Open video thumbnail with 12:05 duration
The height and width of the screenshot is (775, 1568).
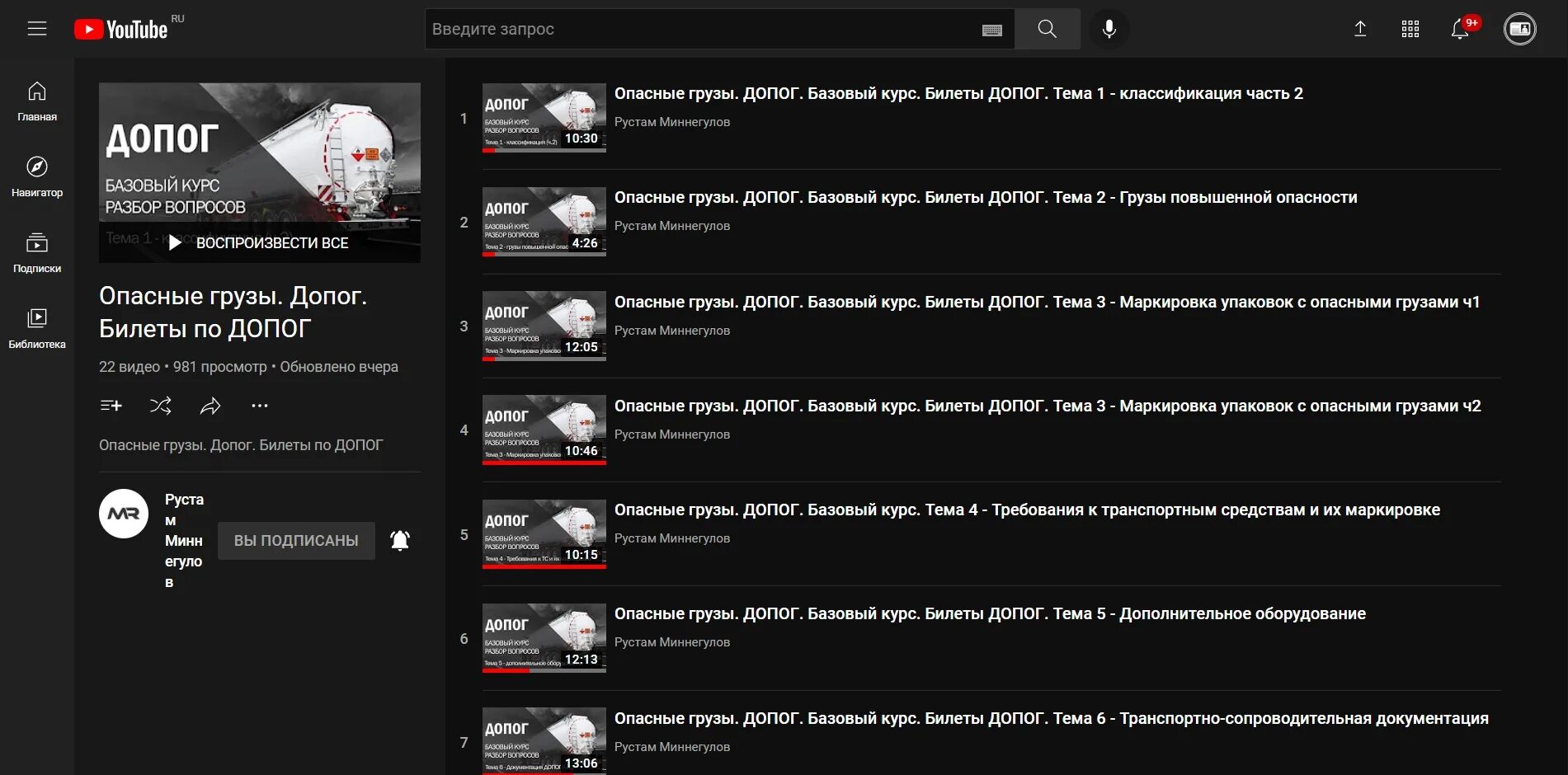coord(544,326)
